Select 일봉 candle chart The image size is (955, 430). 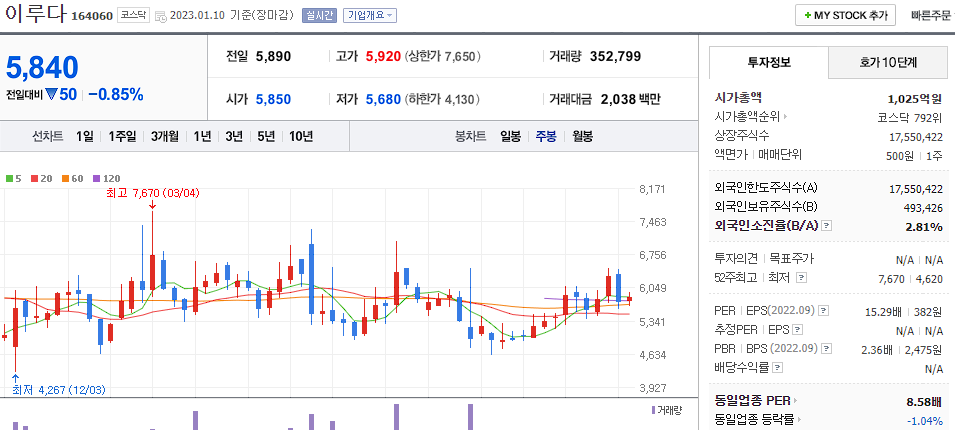[510, 136]
